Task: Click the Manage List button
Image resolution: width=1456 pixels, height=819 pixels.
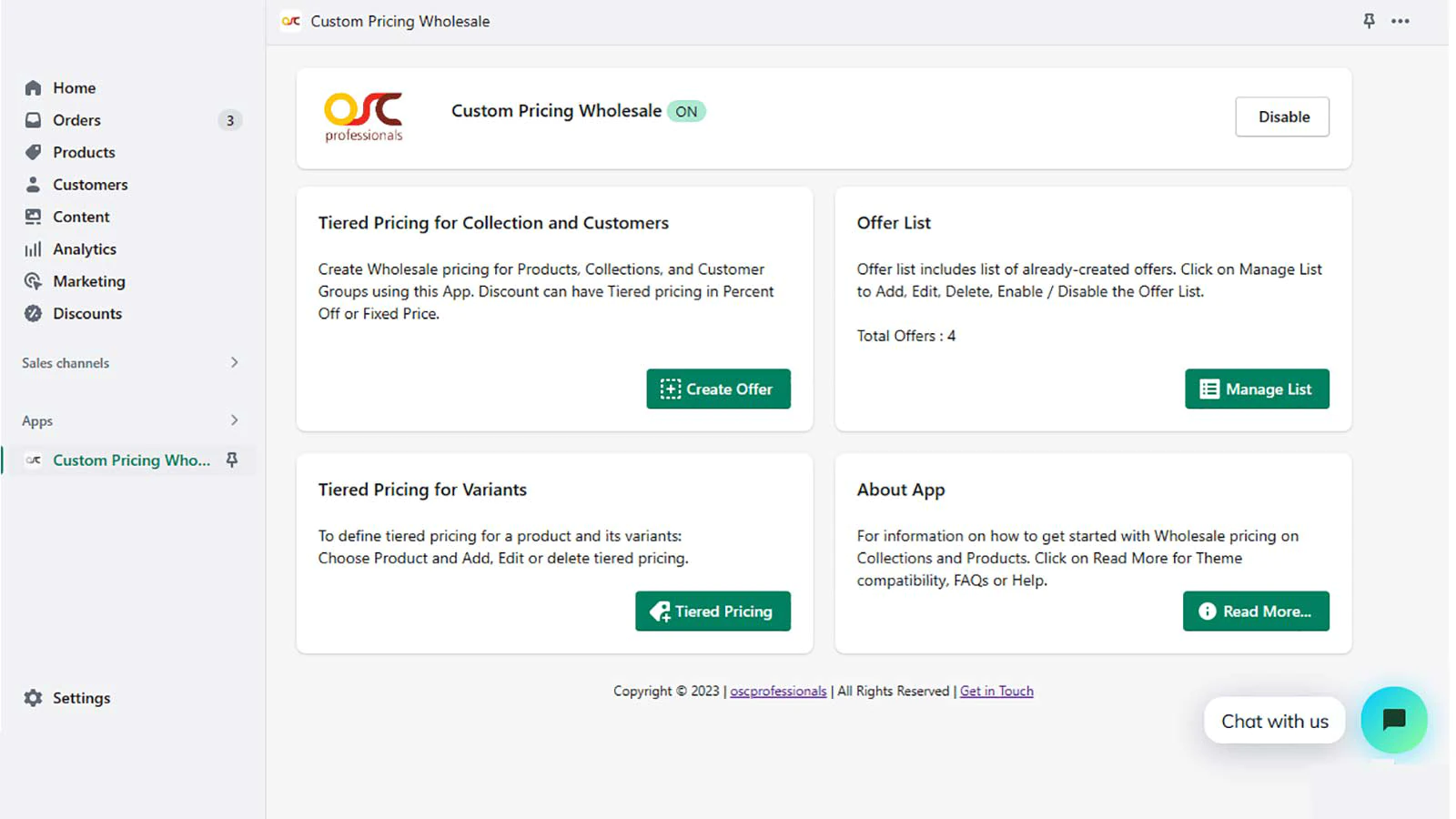Action: click(x=1256, y=389)
